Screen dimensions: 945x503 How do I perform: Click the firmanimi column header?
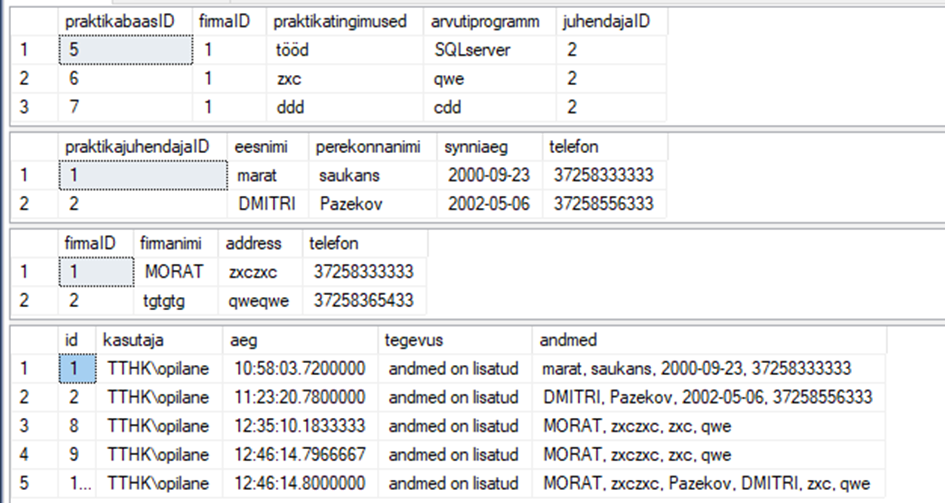point(176,243)
